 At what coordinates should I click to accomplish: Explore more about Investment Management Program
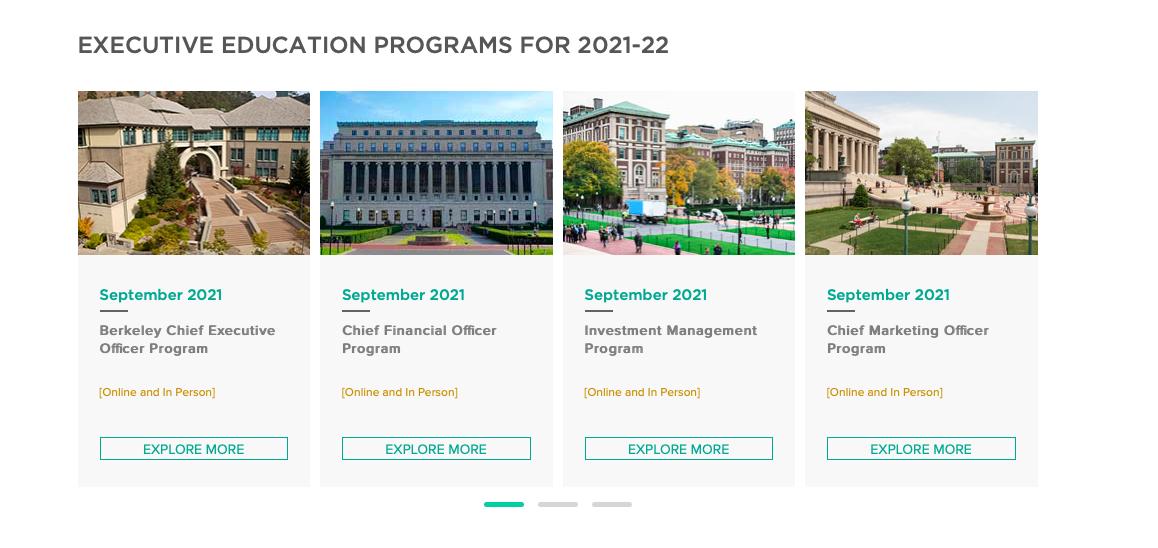pyautogui.click(x=679, y=449)
